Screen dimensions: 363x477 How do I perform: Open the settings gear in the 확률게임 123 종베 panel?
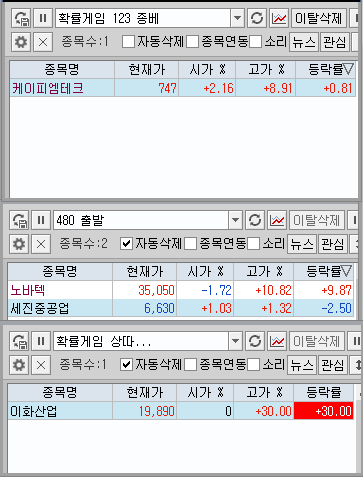pyautogui.click(x=21, y=42)
